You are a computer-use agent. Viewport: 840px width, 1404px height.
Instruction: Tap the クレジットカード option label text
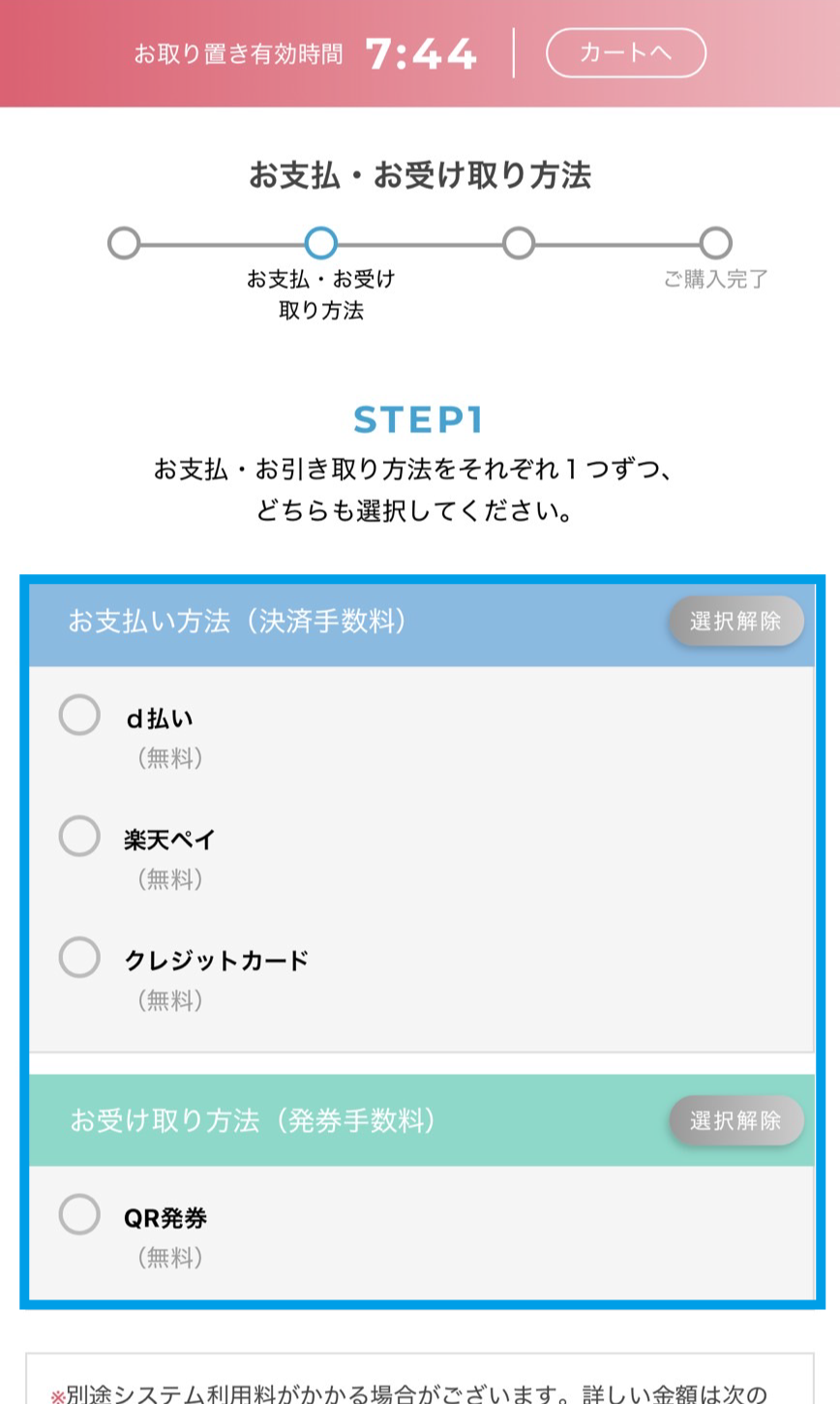coord(217,961)
